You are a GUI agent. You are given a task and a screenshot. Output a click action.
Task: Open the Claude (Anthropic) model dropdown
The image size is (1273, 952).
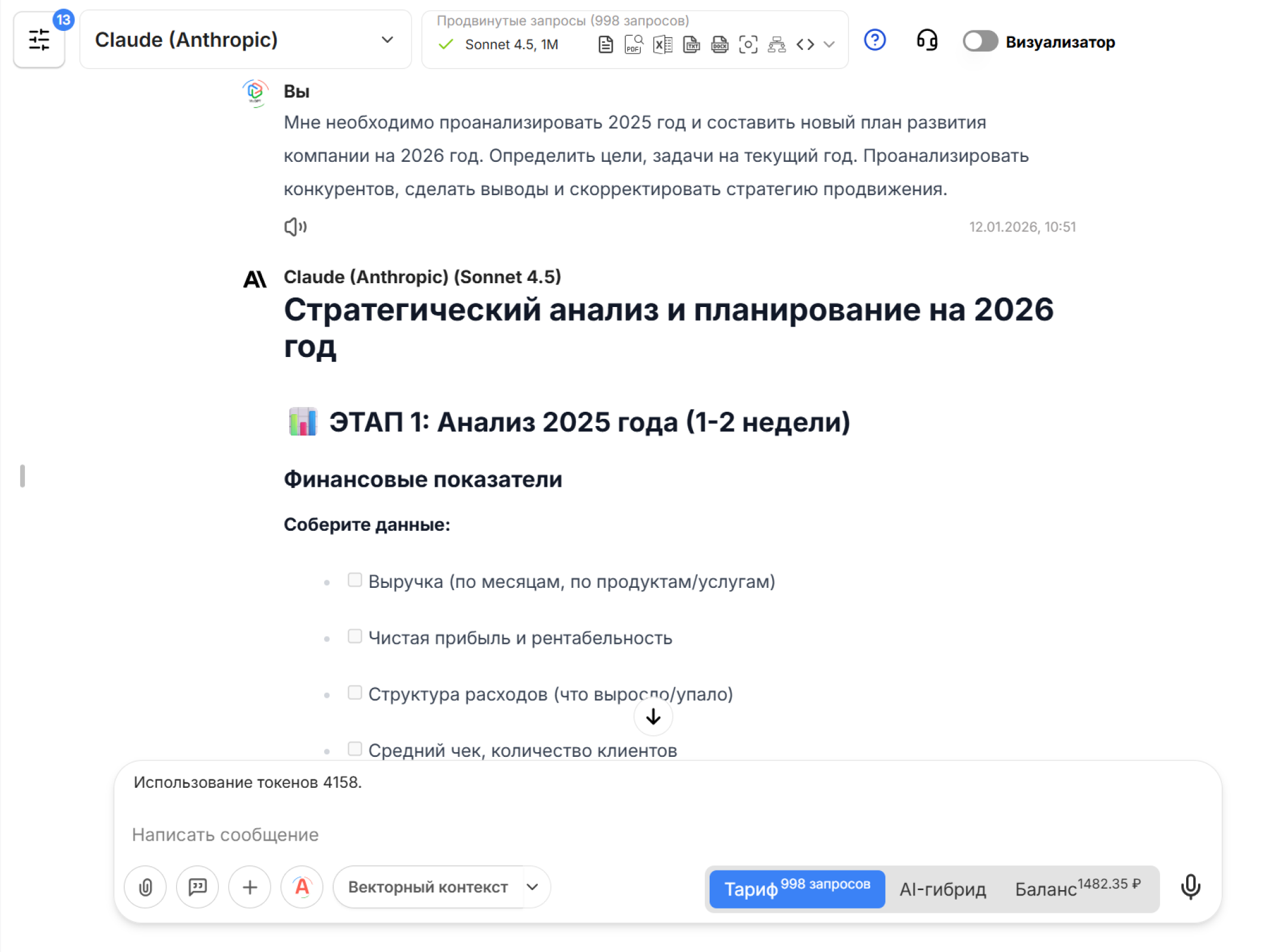[x=245, y=39]
